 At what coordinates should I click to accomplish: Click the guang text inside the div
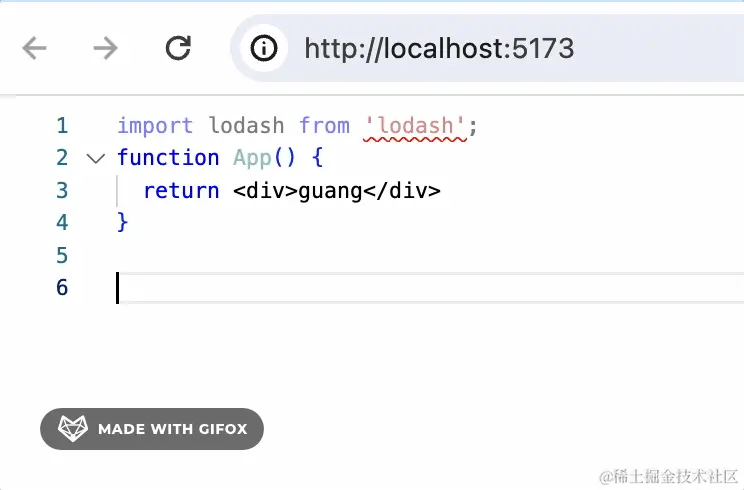pyautogui.click(x=330, y=192)
